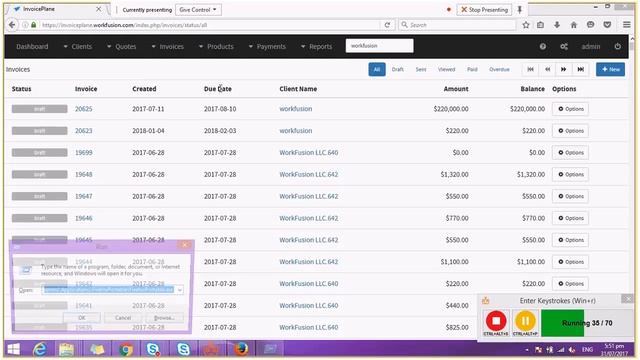Open Firefox from the taskbar
The height and width of the screenshot is (360, 640).
(241, 349)
